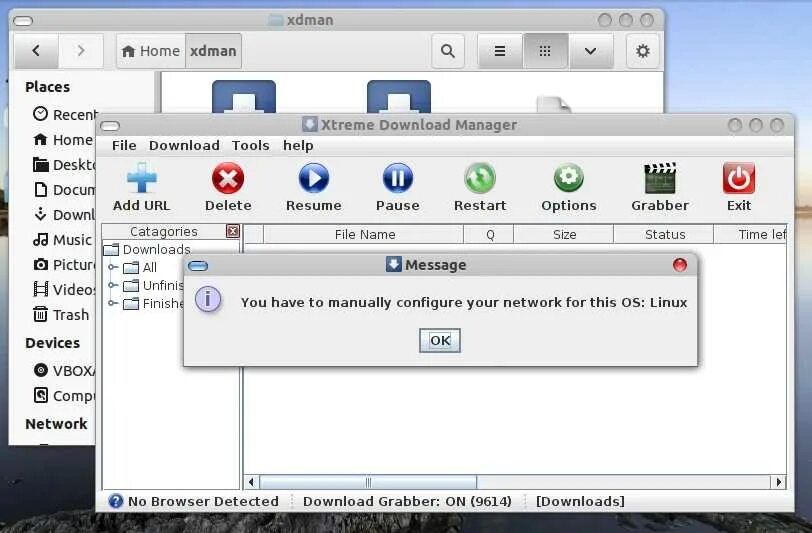Open the help menu
Image resolution: width=812 pixels, height=533 pixels.
pos(298,146)
